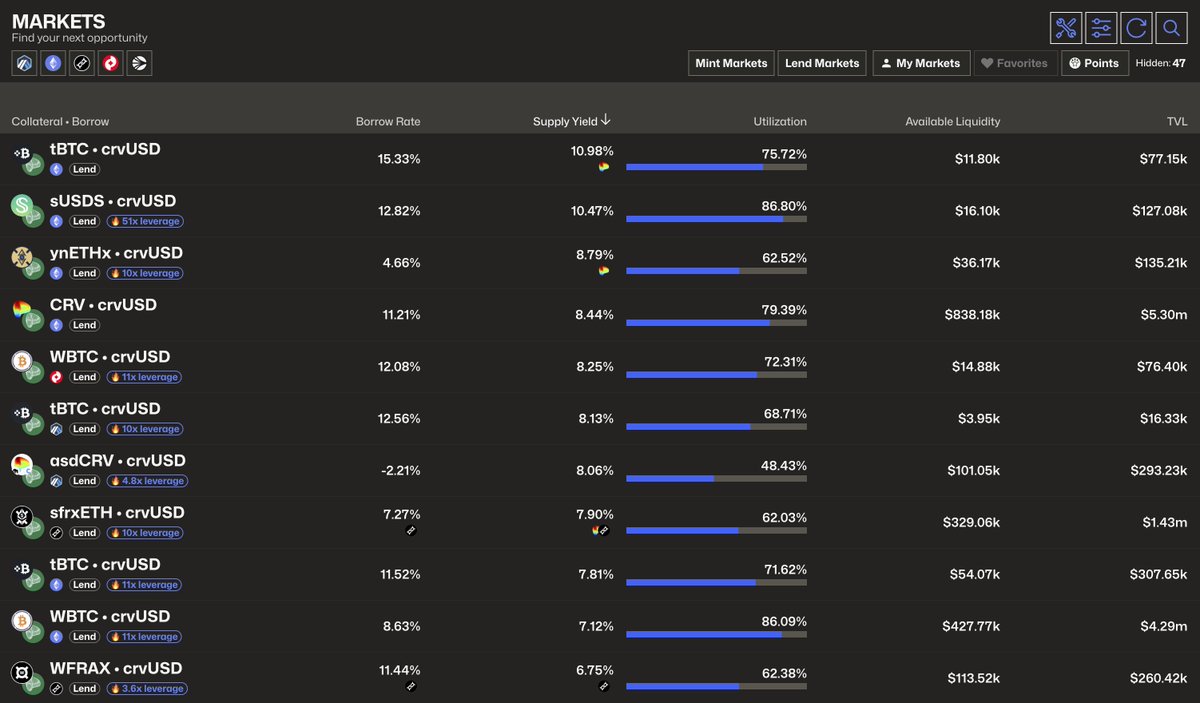Screen dimensions: 1200x703
Task: Toggle the white striped-circle network filter icon
Action: click(140, 63)
